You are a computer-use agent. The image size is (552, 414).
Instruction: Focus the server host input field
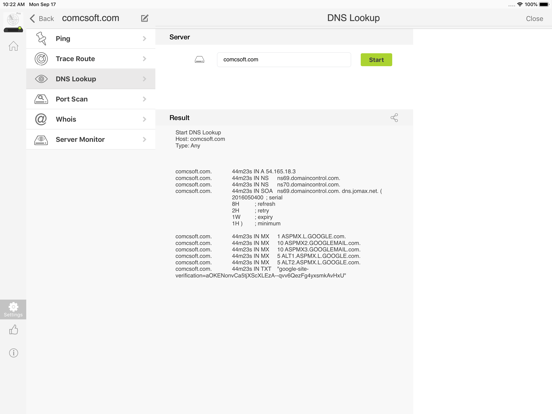point(284,59)
